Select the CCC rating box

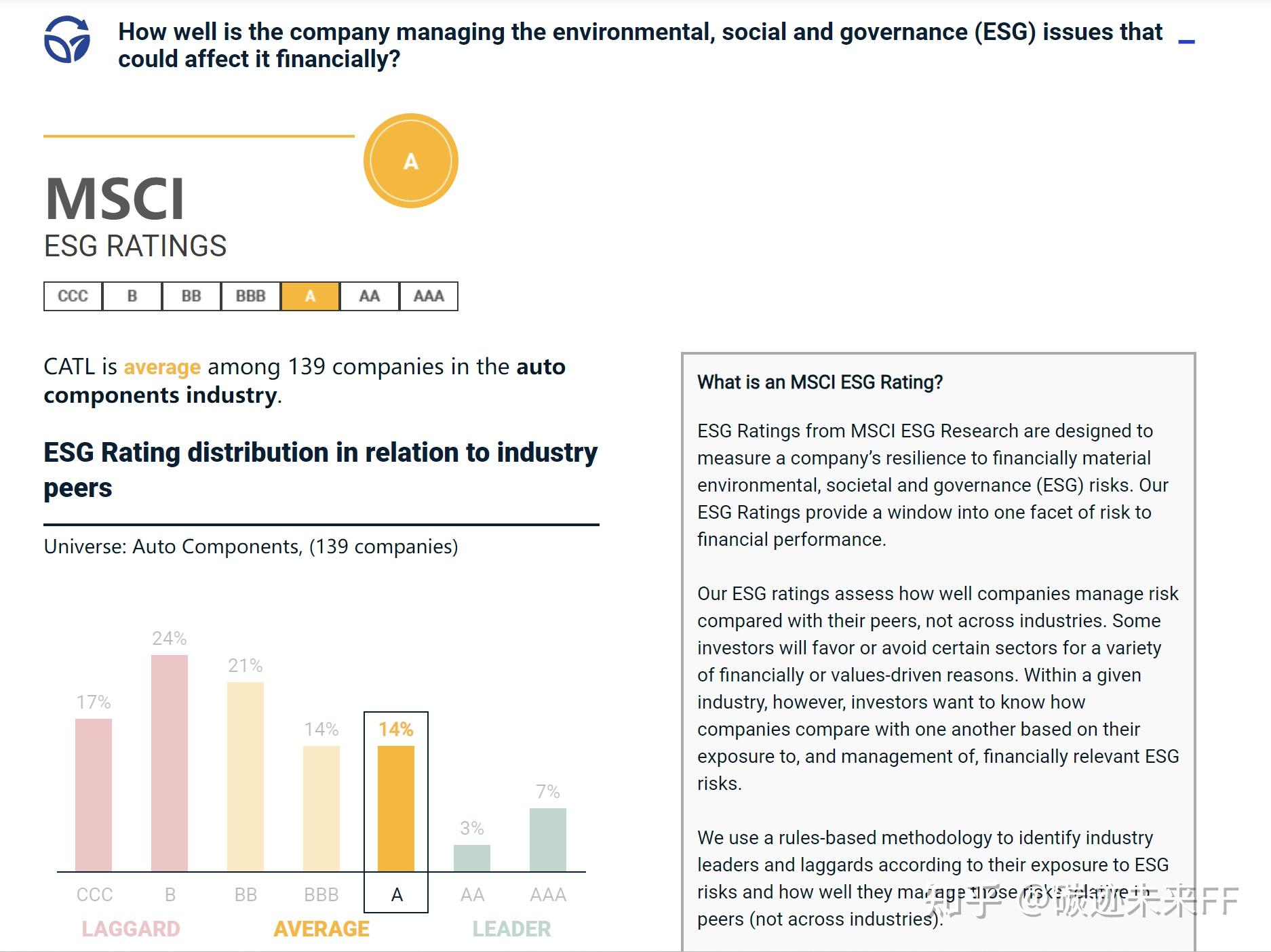[73, 296]
